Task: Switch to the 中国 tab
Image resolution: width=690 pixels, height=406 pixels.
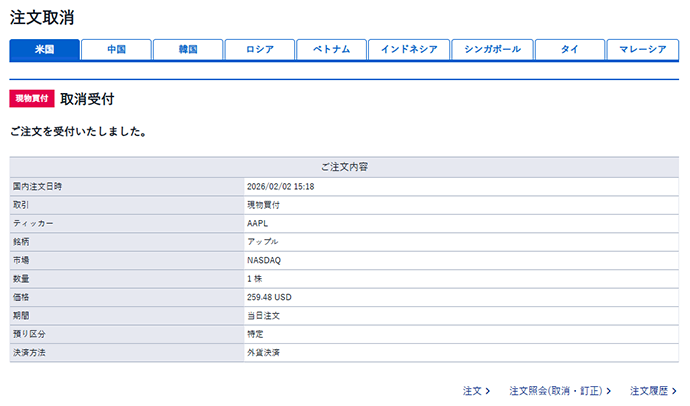Action: [x=116, y=50]
